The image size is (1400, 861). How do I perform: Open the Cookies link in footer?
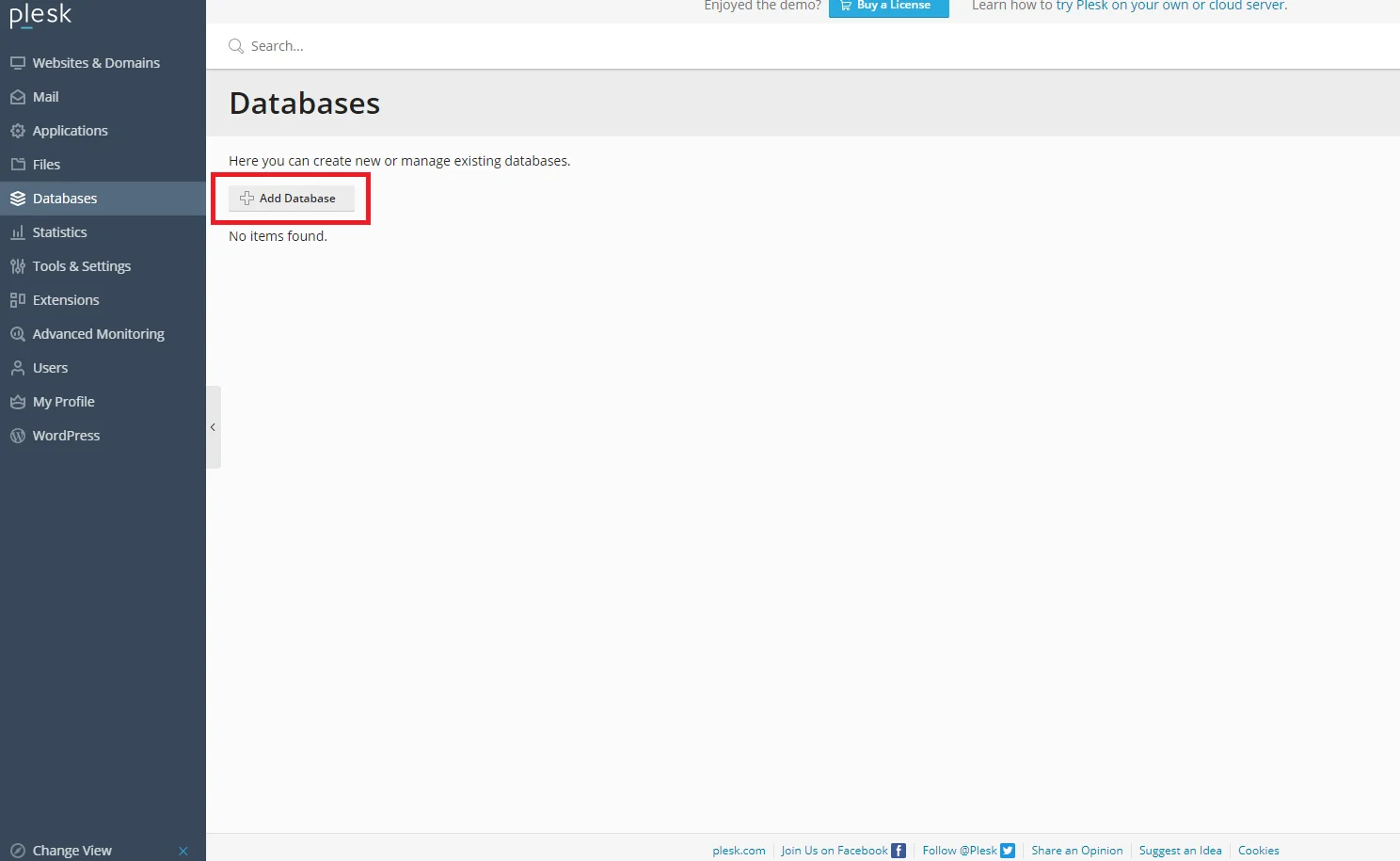tap(1258, 851)
